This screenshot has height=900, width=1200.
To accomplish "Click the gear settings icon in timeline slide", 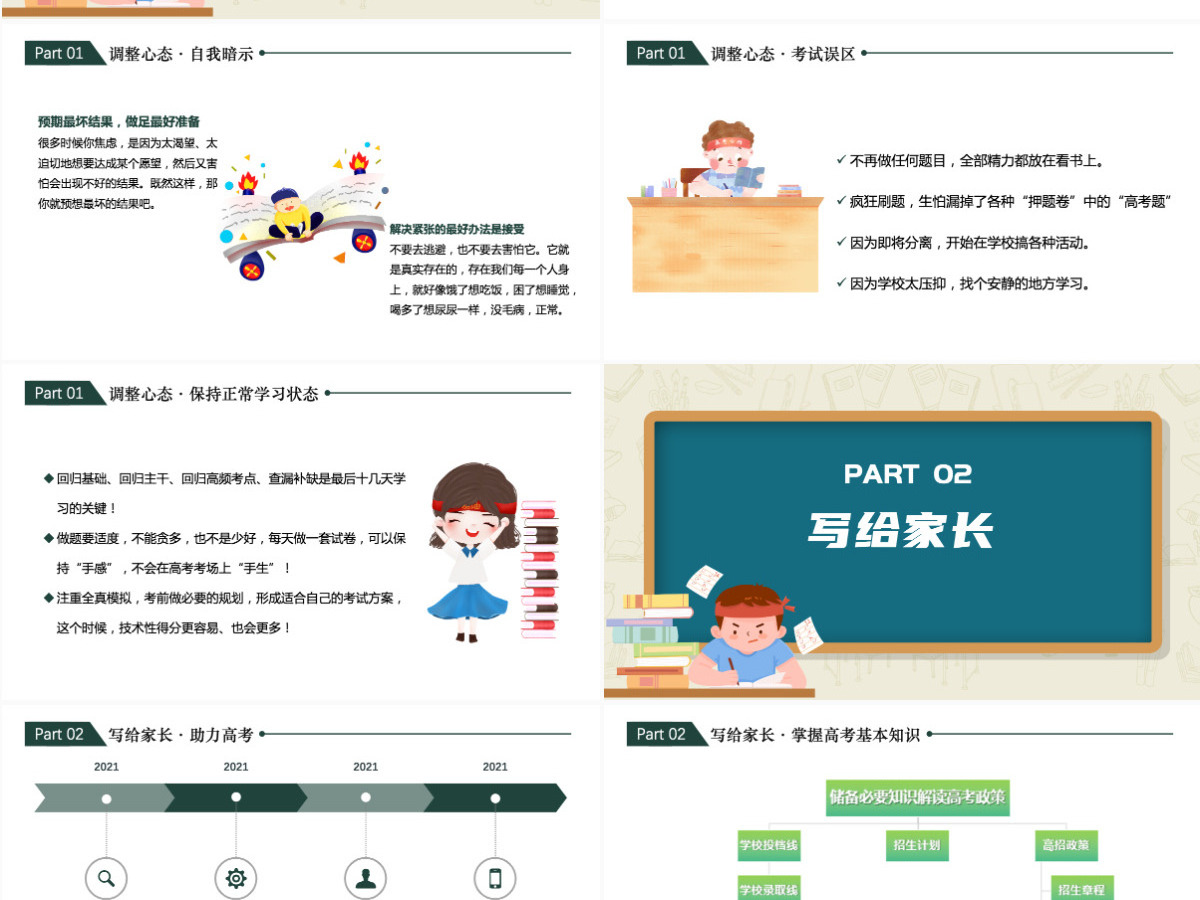I will tap(236, 879).
